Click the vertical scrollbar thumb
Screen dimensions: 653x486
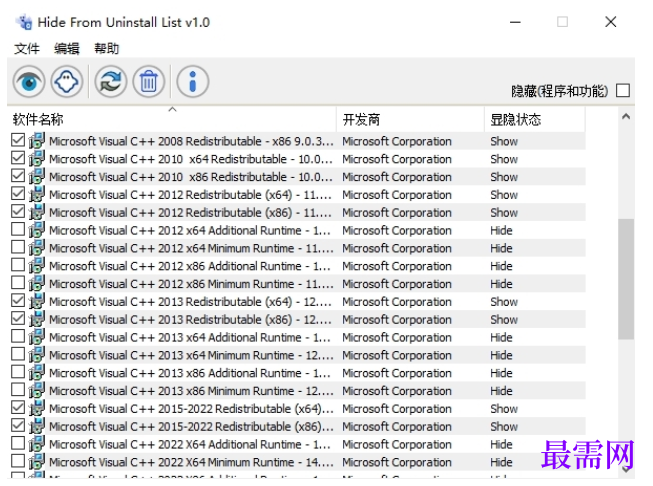(626, 279)
